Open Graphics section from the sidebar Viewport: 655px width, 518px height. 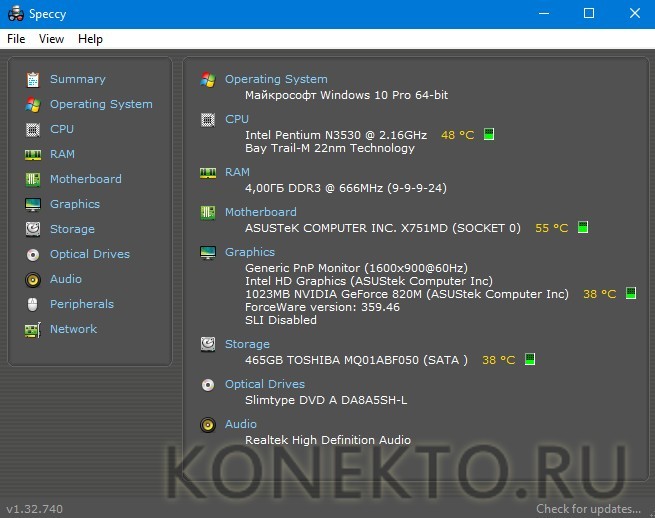click(x=75, y=205)
